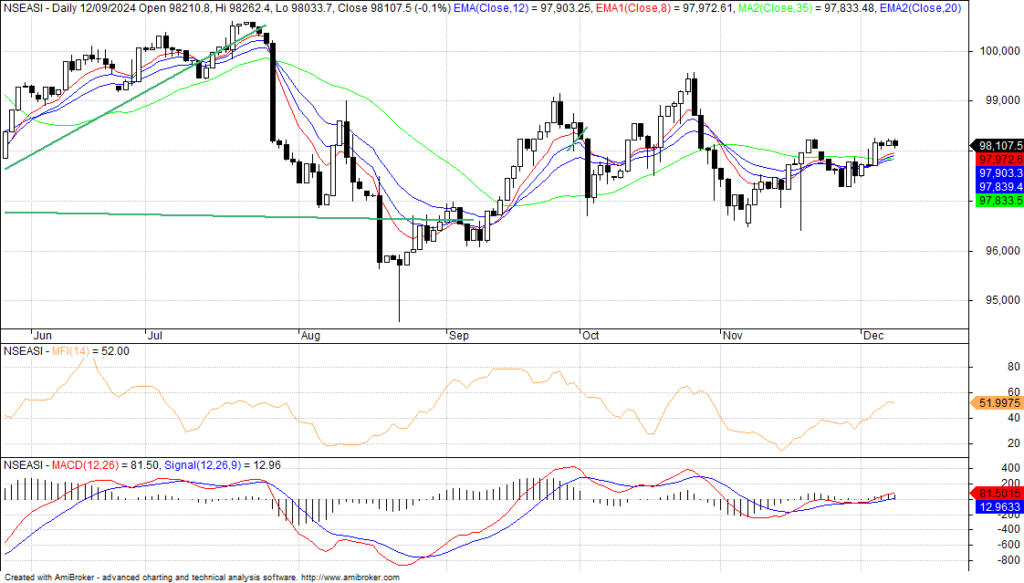Click the Jun label on date axis

coord(42,336)
